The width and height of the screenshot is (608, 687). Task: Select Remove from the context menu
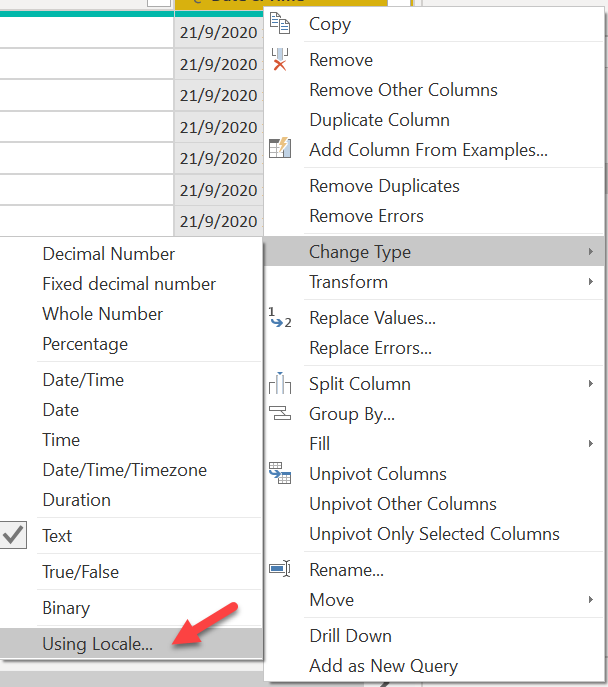click(341, 60)
